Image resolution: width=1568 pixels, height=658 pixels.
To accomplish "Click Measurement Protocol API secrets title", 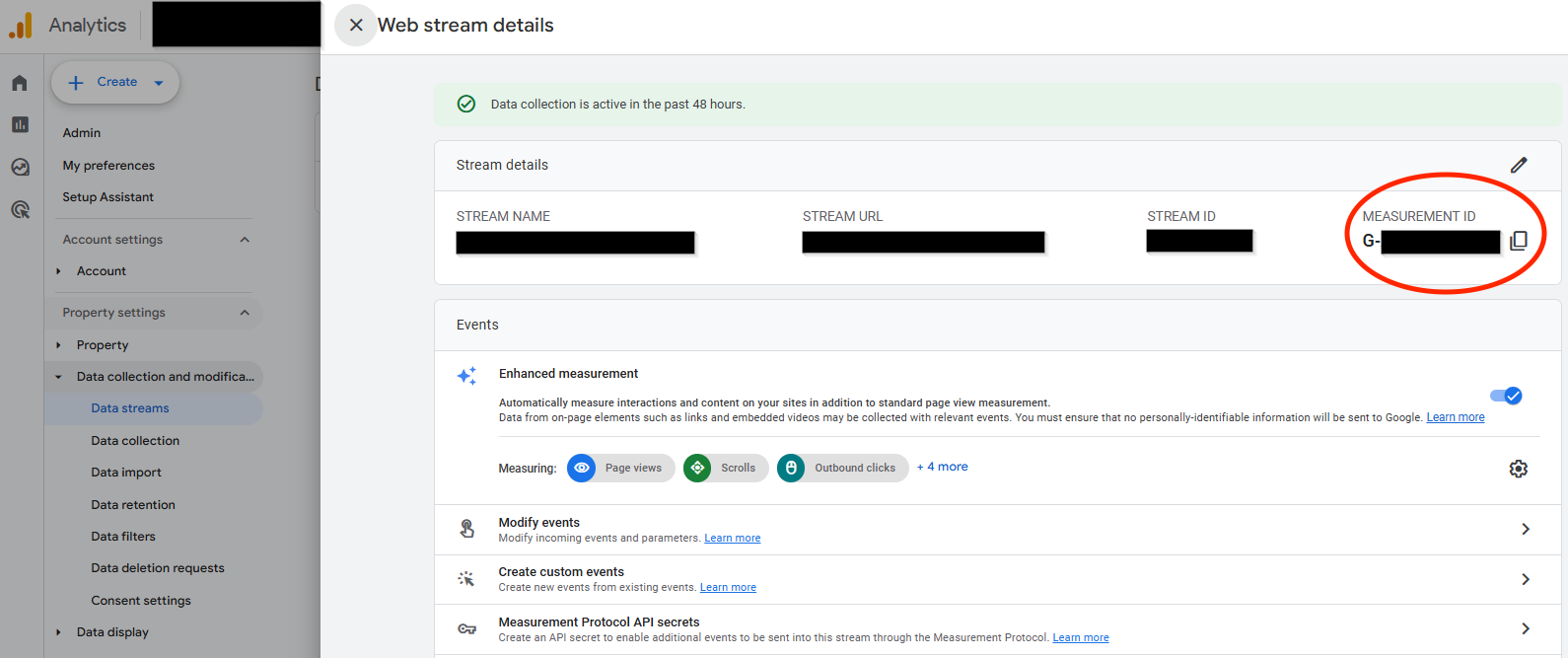I will 599,622.
